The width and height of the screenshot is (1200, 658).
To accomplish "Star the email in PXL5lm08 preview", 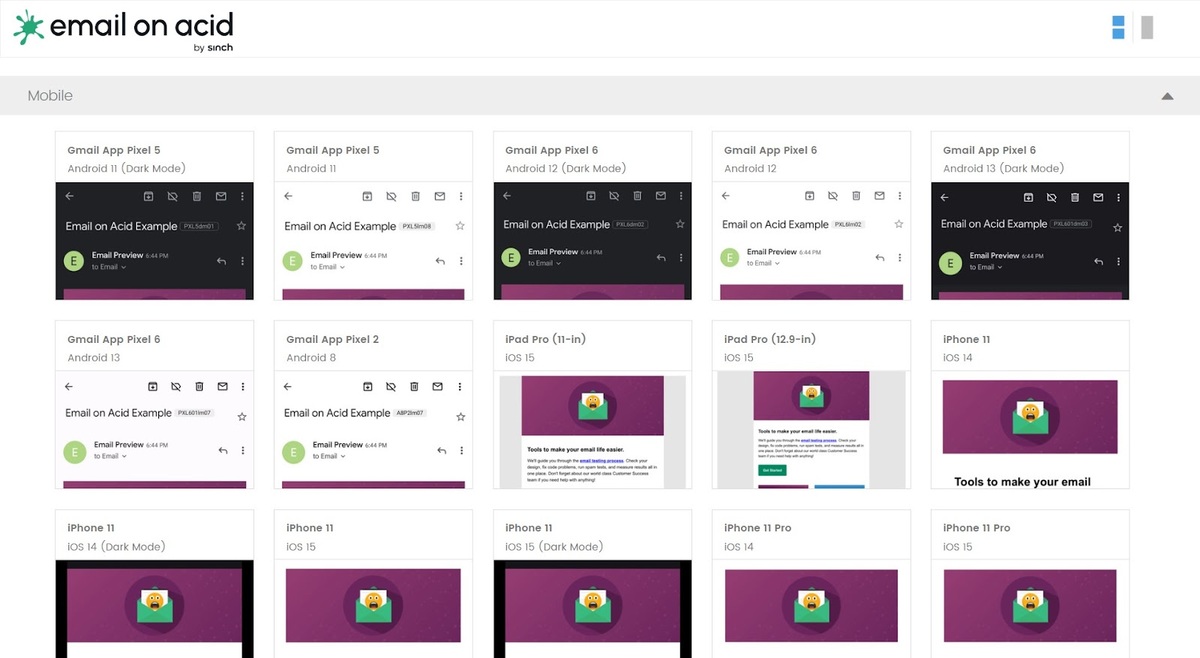I will 460,226.
